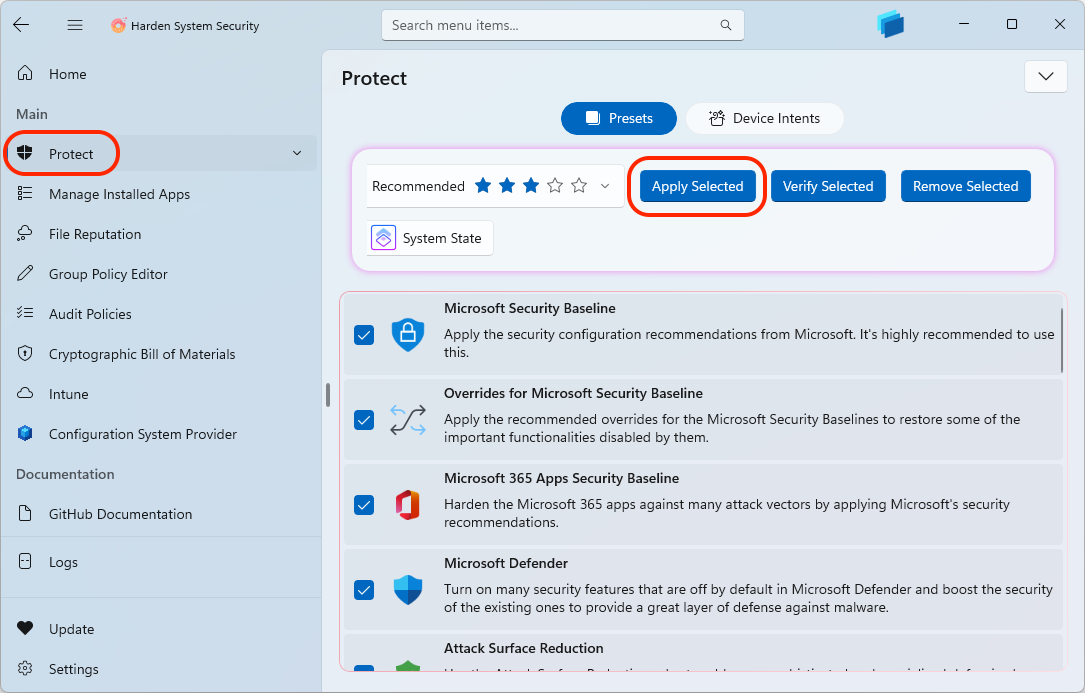The height and width of the screenshot is (693, 1085).
Task: Open the Recommended preset dropdown
Action: (x=495, y=186)
